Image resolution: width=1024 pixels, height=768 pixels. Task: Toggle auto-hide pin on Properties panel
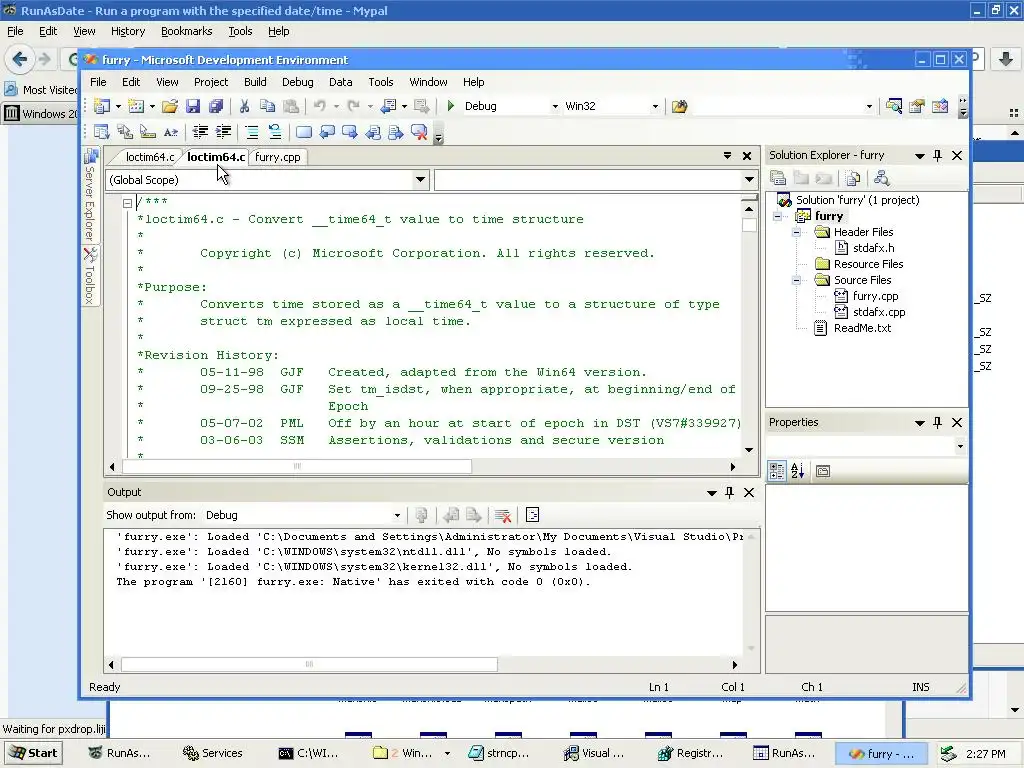point(938,423)
